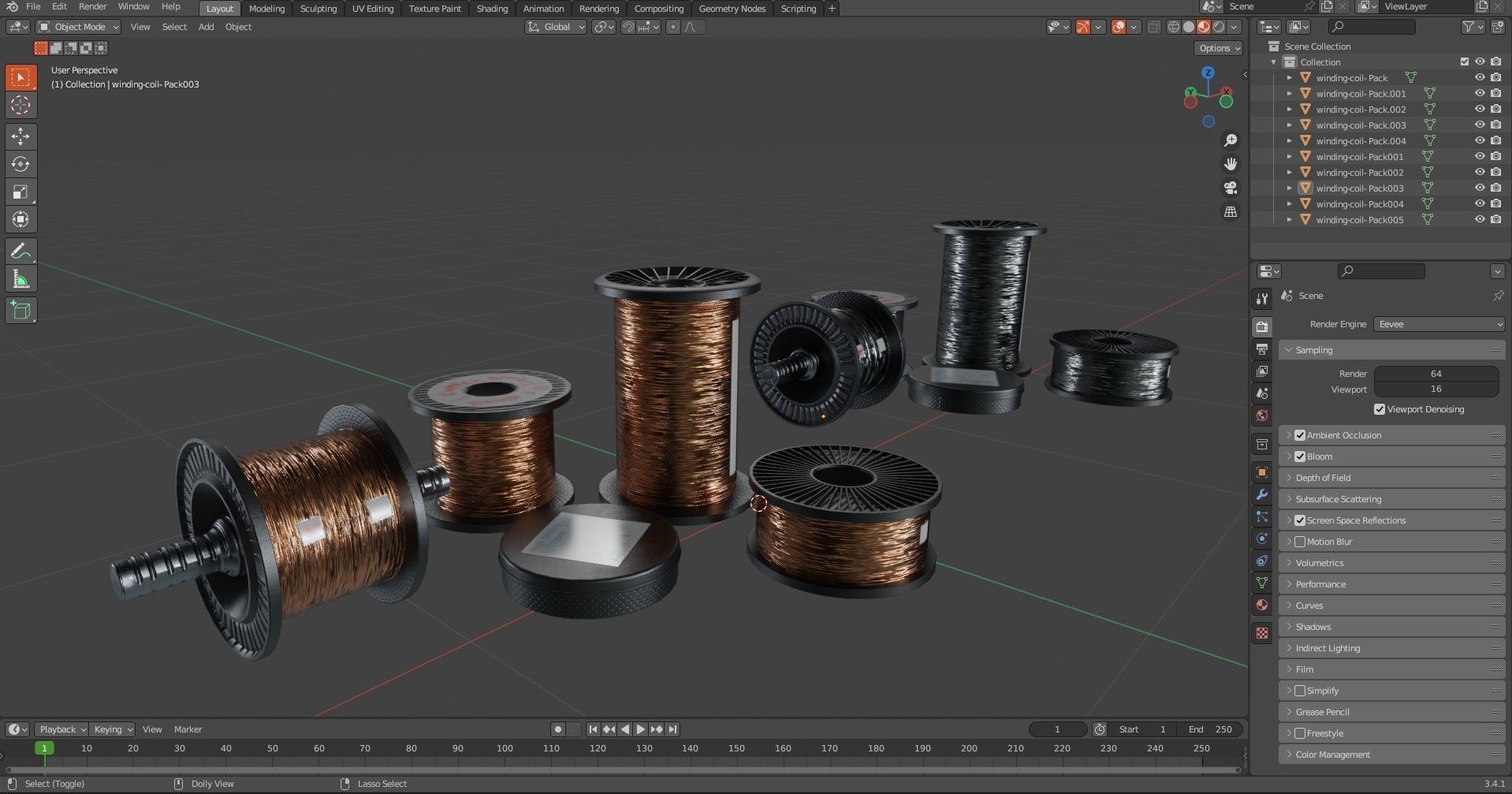This screenshot has width=1512, height=794.
Task: Switch to rendered viewport shading
Action: [x=1219, y=27]
